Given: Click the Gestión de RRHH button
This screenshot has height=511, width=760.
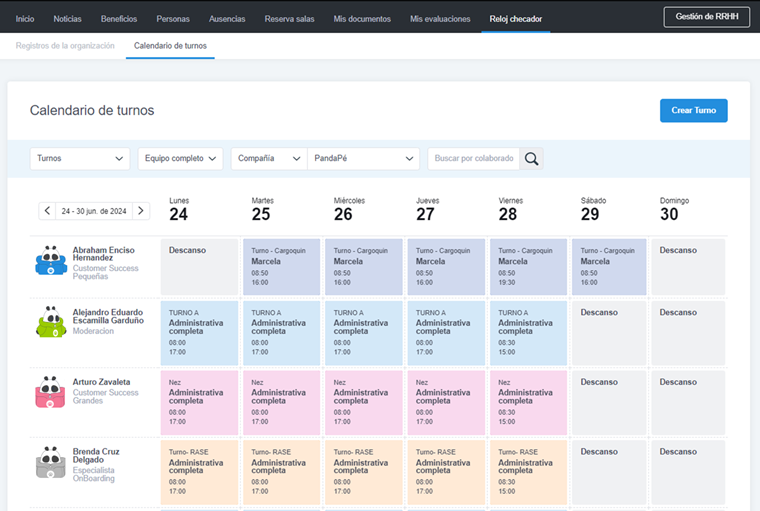Looking at the screenshot, I should pyautogui.click(x=706, y=17).
